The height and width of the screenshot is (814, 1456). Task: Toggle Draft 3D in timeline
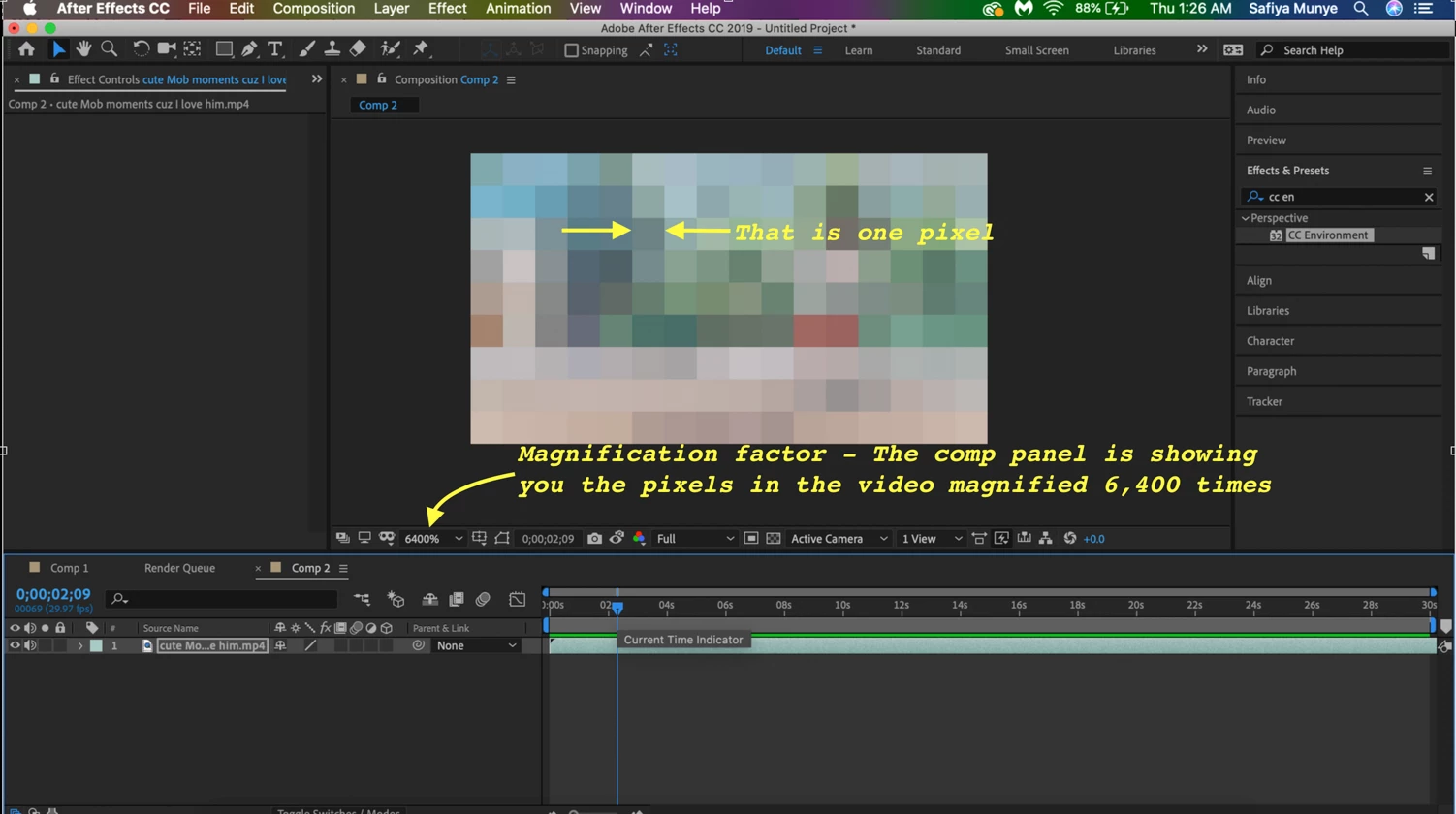click(x=396, y=600)
